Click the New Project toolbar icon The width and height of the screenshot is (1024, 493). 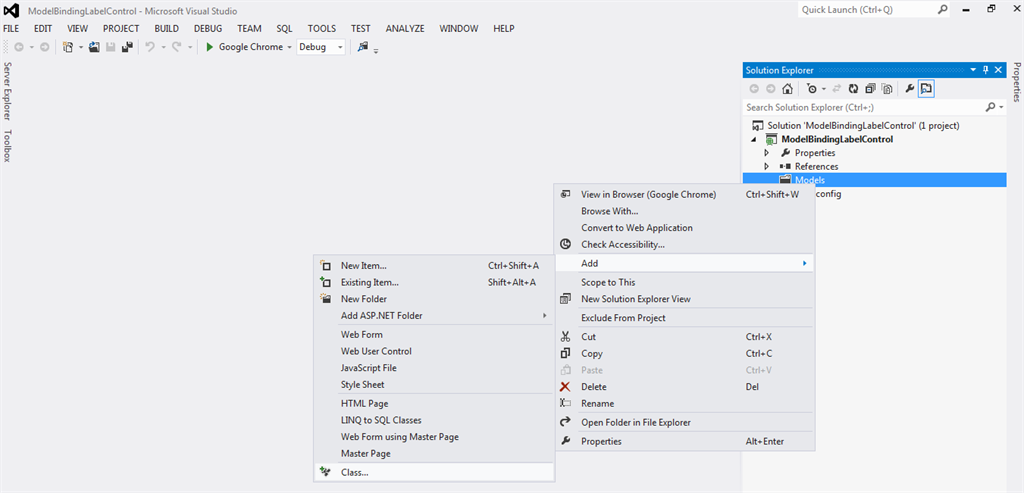pyautogui.click(x=69, y=47)
